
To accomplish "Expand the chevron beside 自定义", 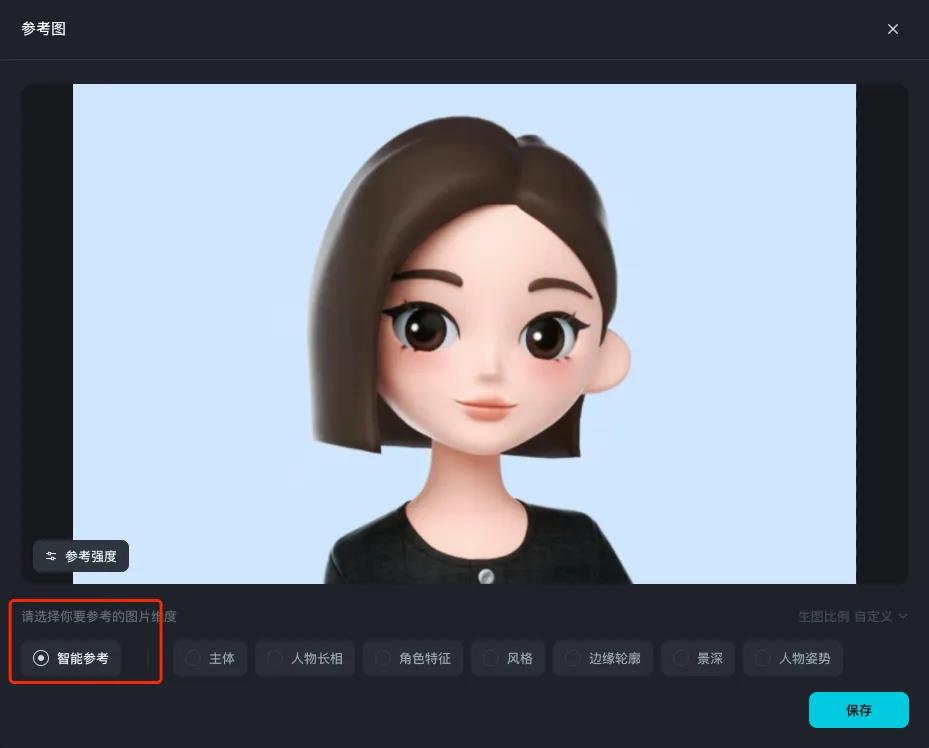I will click(902, 616).
